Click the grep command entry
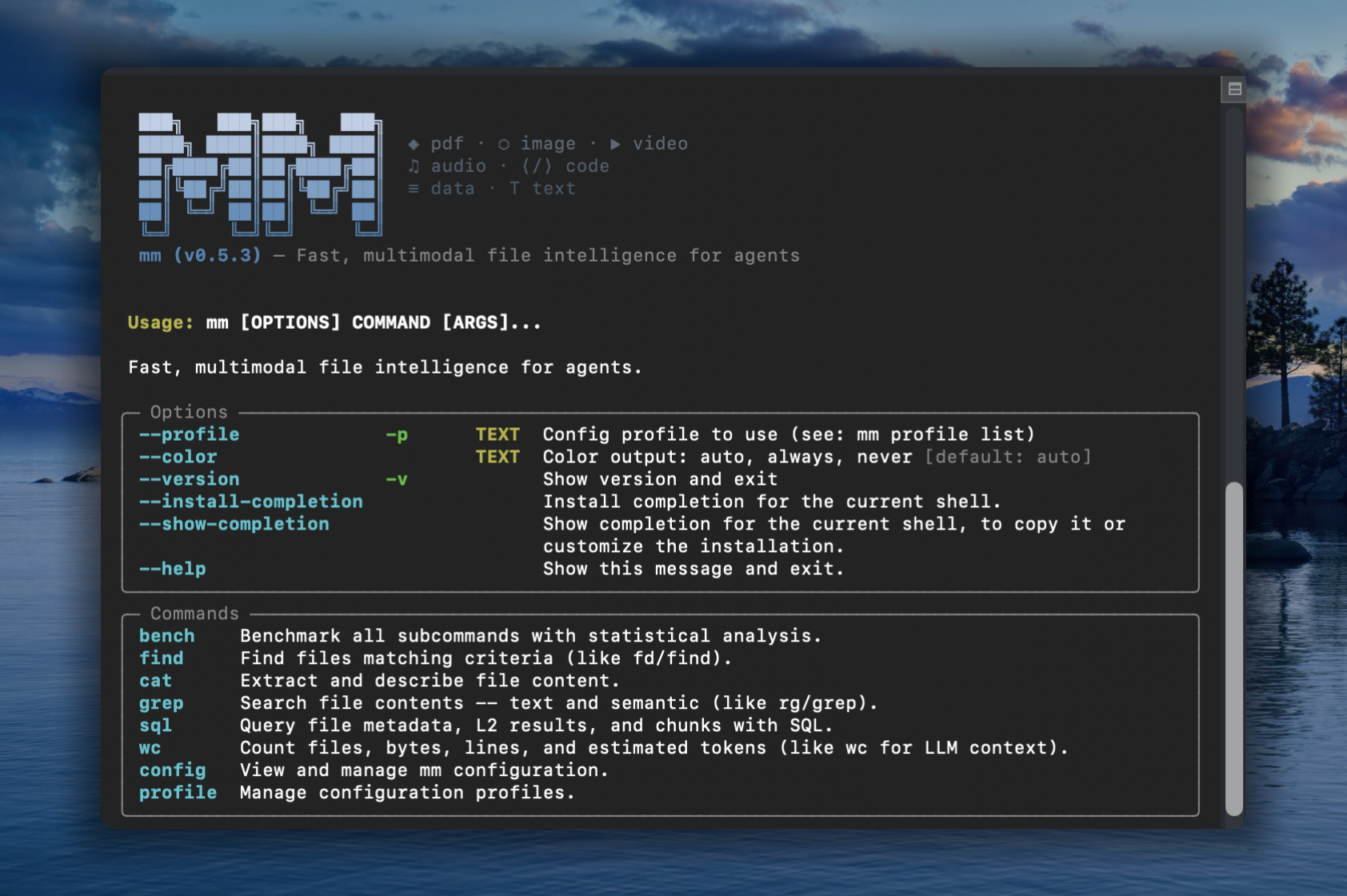This screenshot has height=896, width=1347. (x=161, y=703)
